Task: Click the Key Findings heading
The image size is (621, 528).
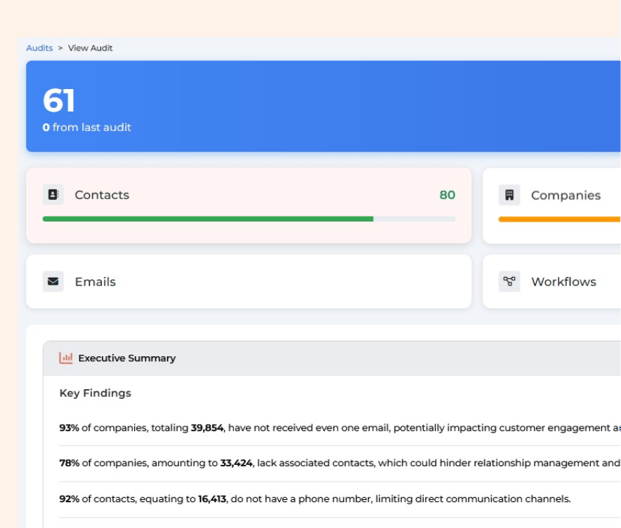Action: tap(95, 393)
